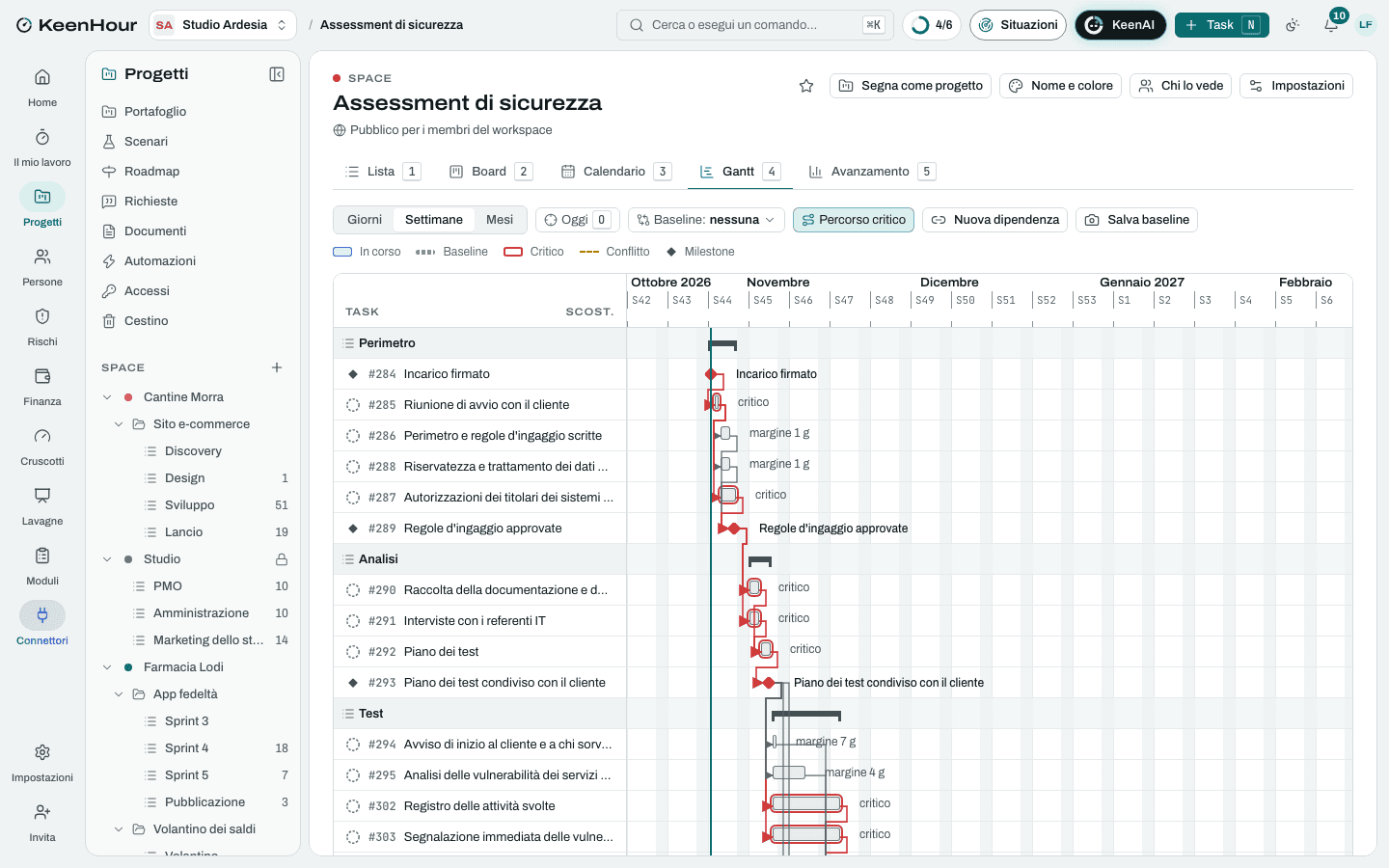
Task: Switch to the Avanzamento tab
Action: (871, 172)
